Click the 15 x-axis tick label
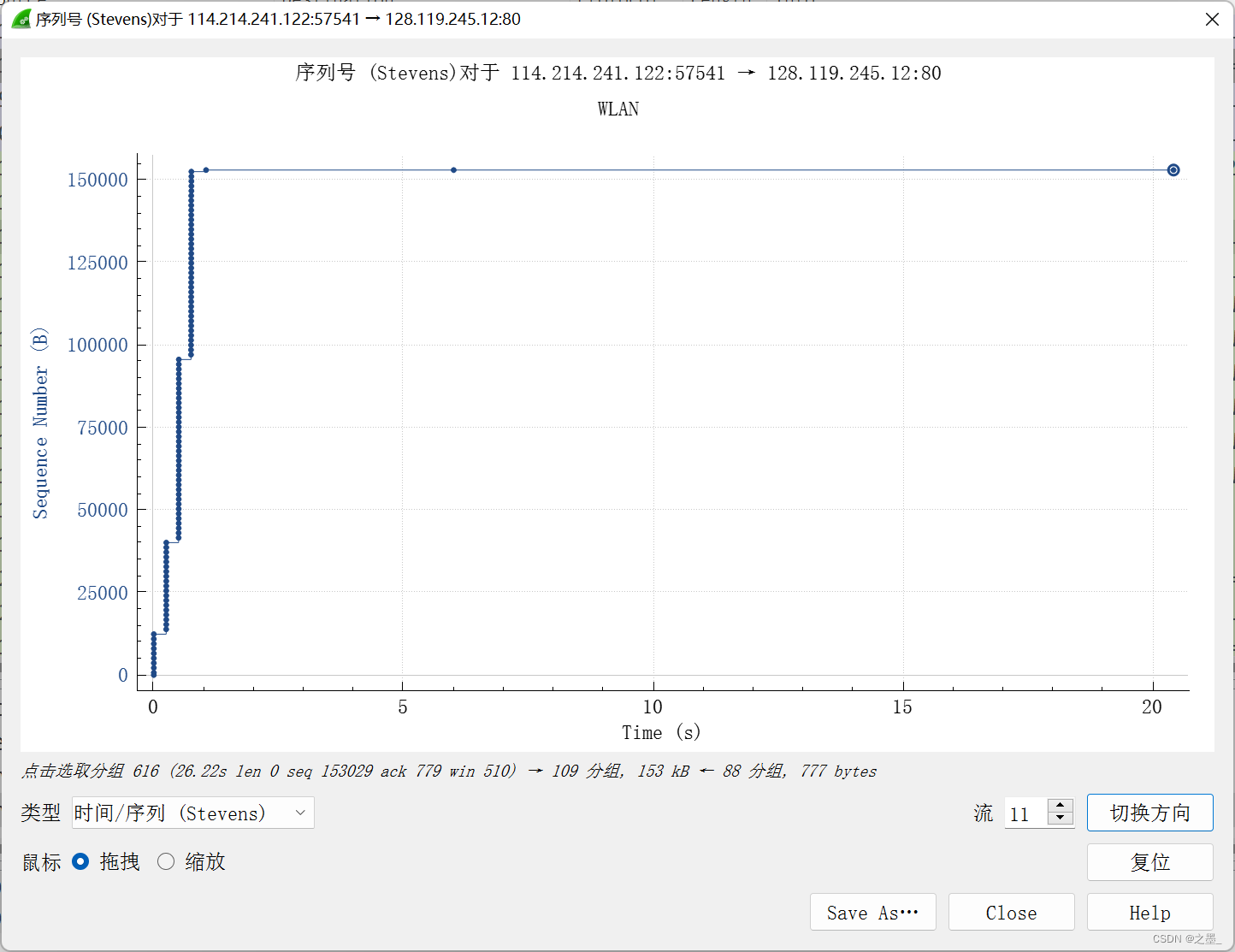 (x=902, y=707)
